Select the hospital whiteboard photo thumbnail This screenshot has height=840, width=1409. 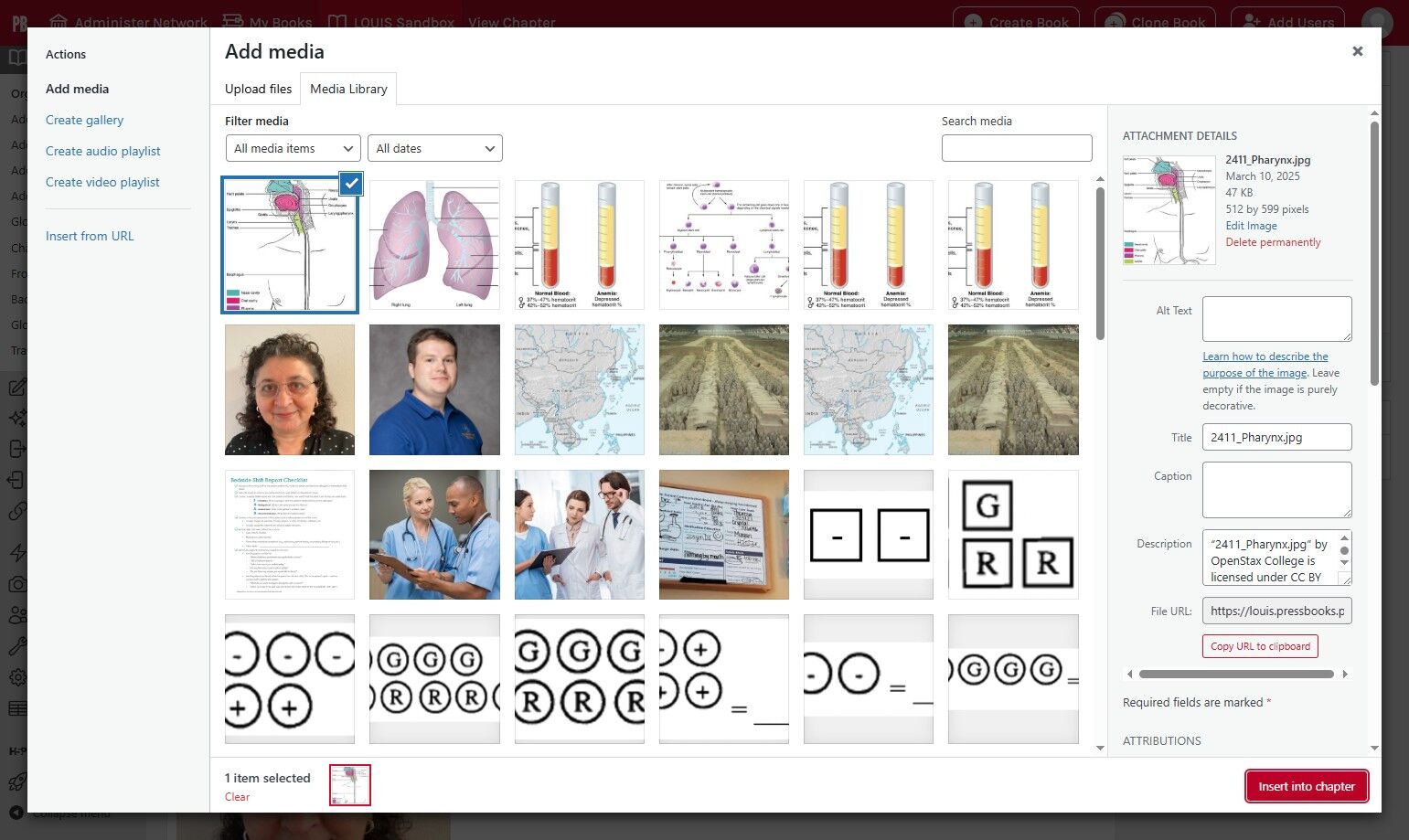[724, 535]
